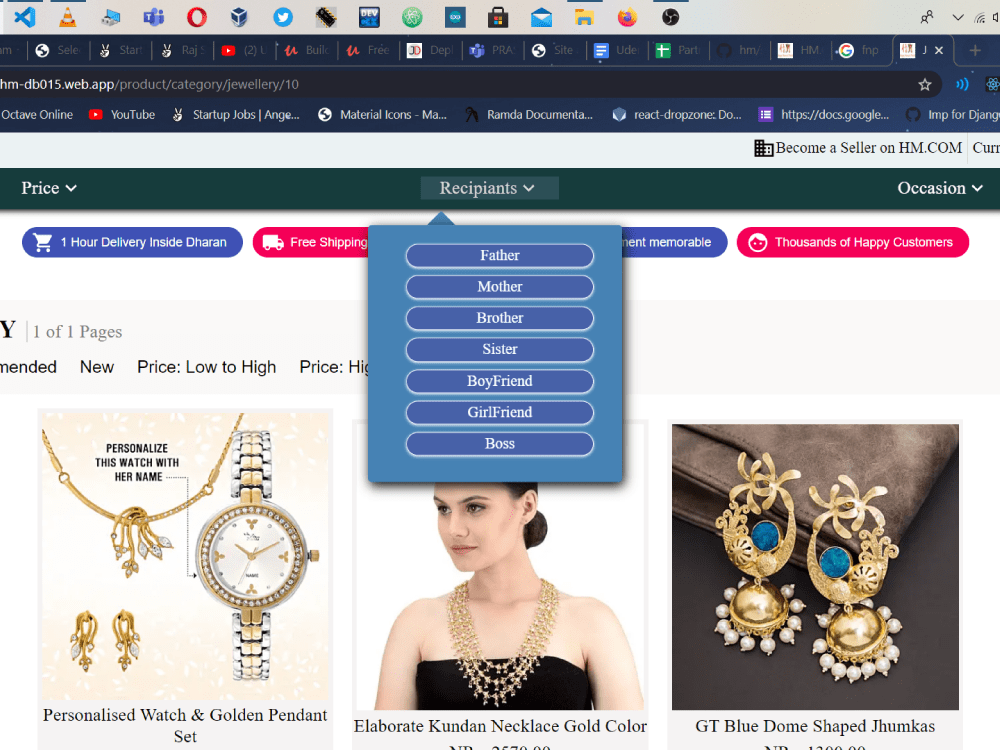
Task: Switch to the GitHub hm tab
Action: 739,50
